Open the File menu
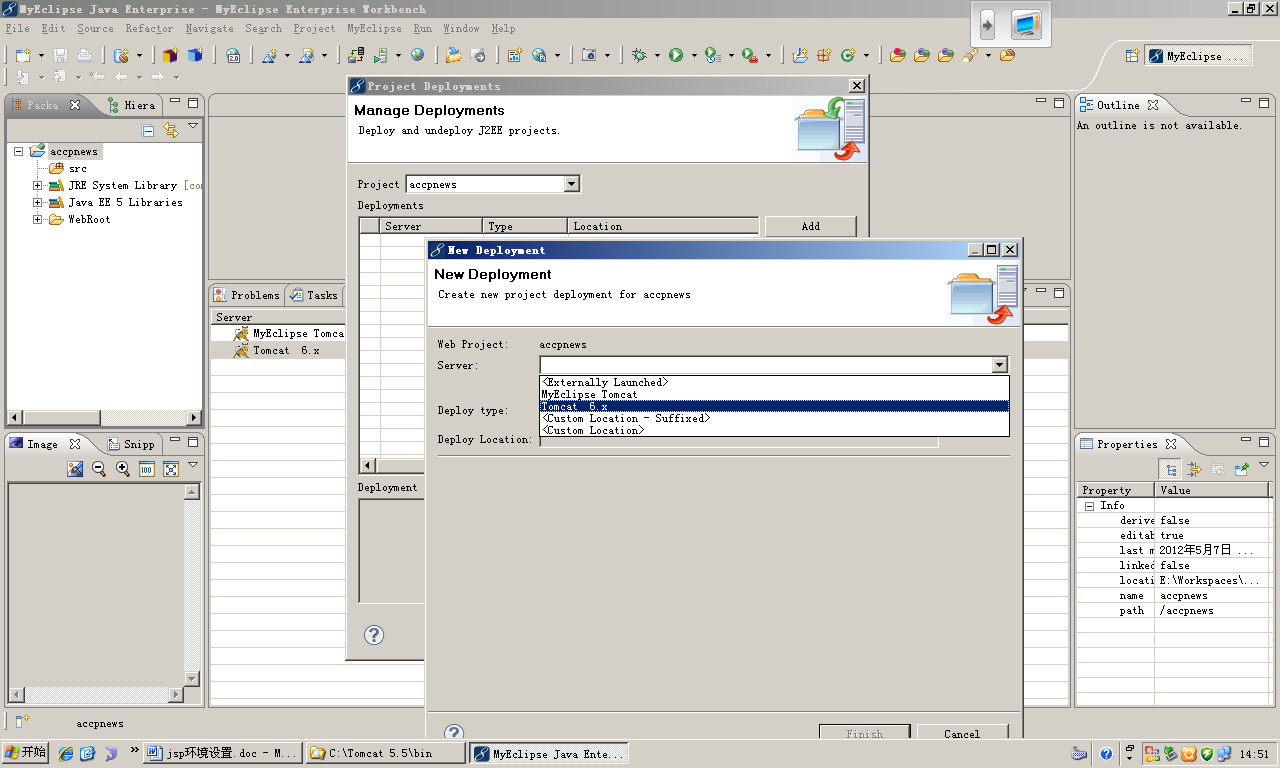 pos(17,29)
